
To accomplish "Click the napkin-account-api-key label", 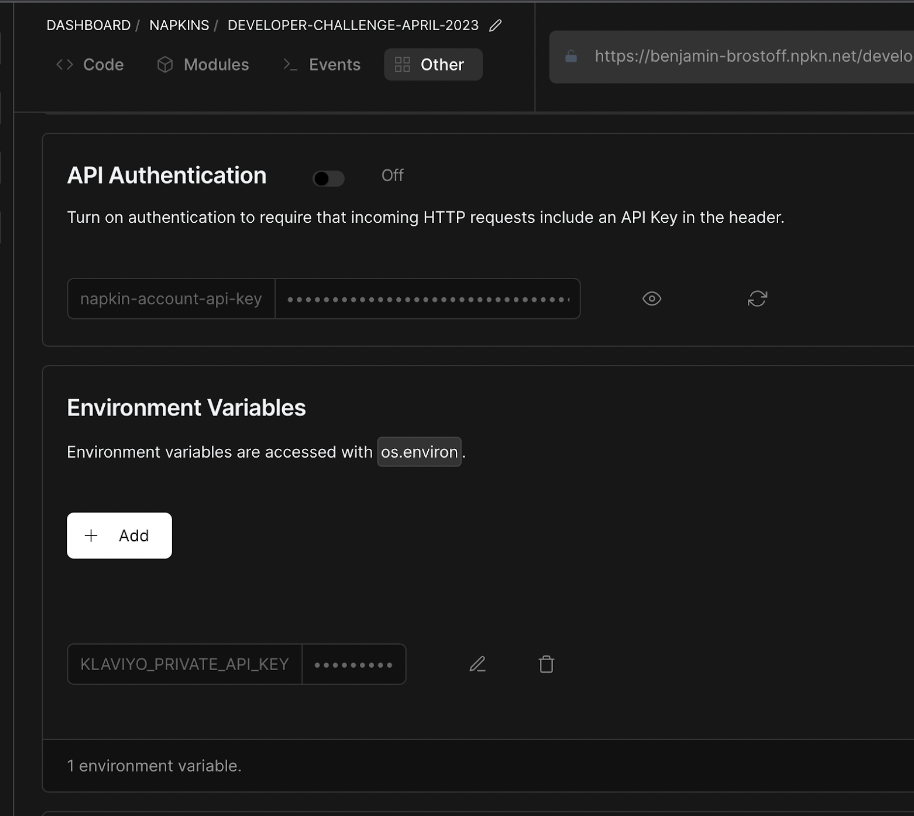I will coord(171,299).
